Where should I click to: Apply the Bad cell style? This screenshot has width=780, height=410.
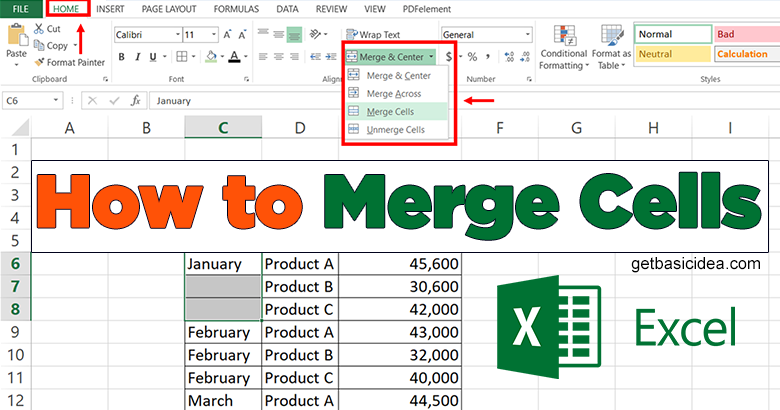[747, 34]
